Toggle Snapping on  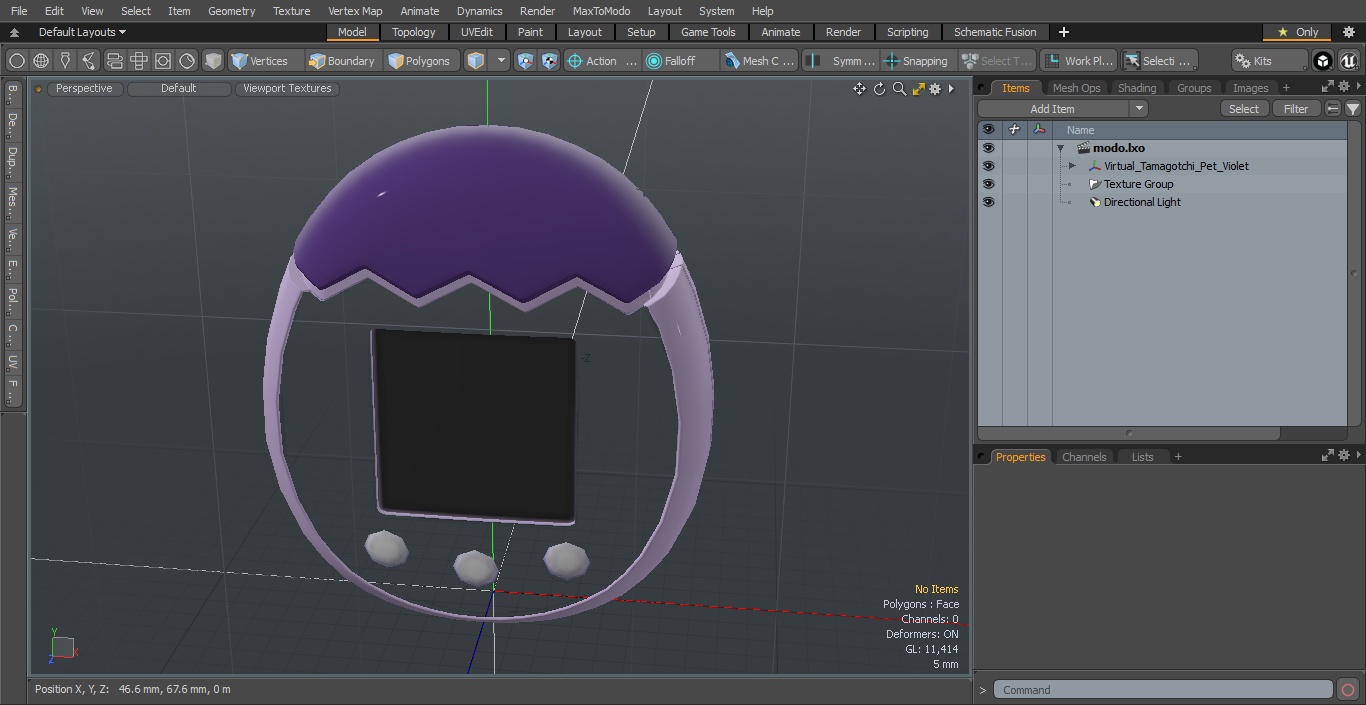916,61
